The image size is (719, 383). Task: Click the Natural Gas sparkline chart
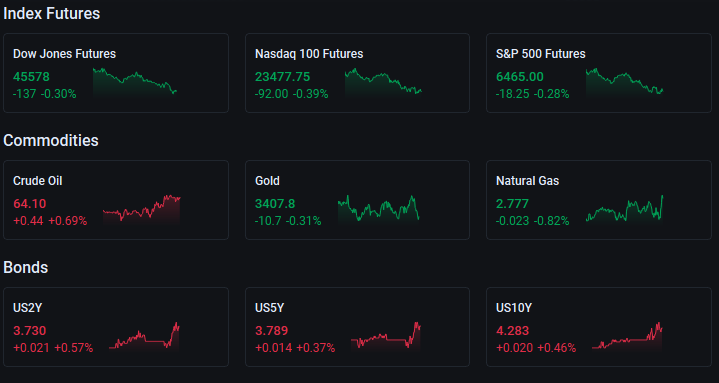click(x=625, y=210)
